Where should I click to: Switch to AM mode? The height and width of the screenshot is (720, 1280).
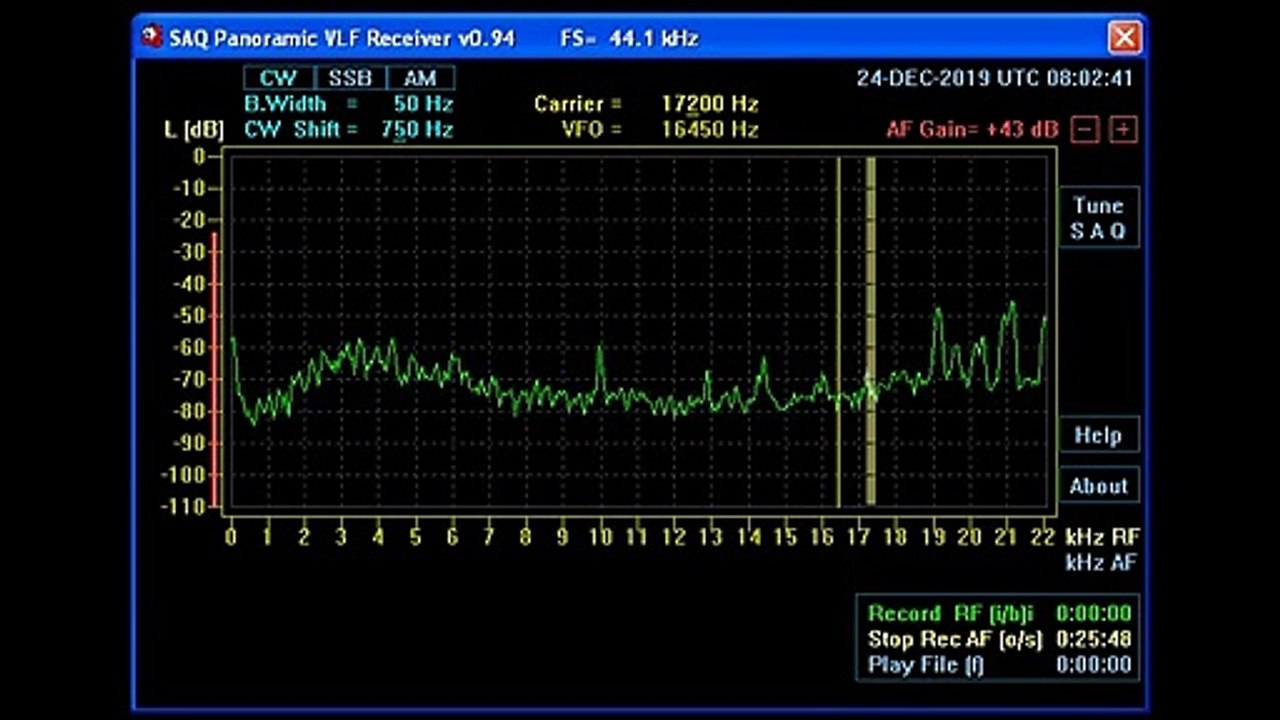coord(420,78)
